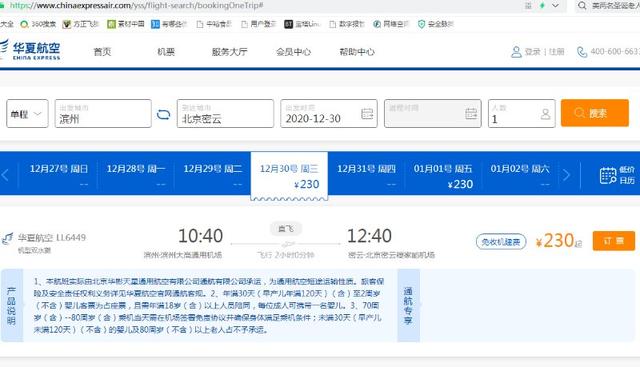This screenshot has width=640, height=367.
Task: Go to next dates arrow
Action: [566, 176]
